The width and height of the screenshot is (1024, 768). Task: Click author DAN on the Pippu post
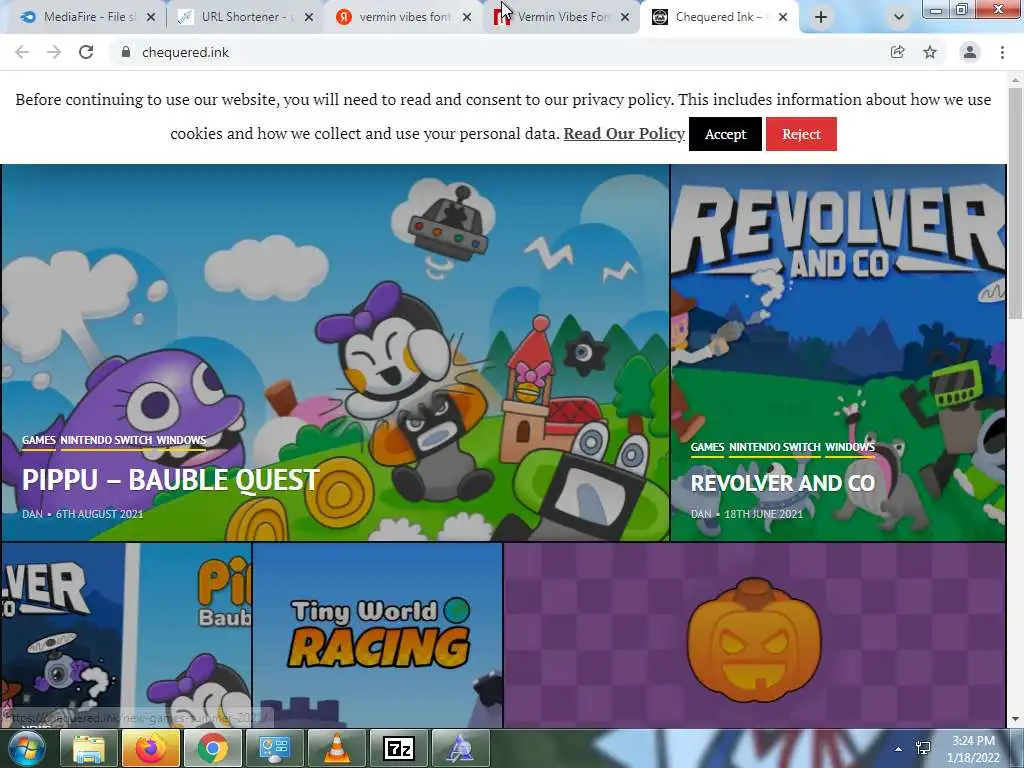[32, 514]
